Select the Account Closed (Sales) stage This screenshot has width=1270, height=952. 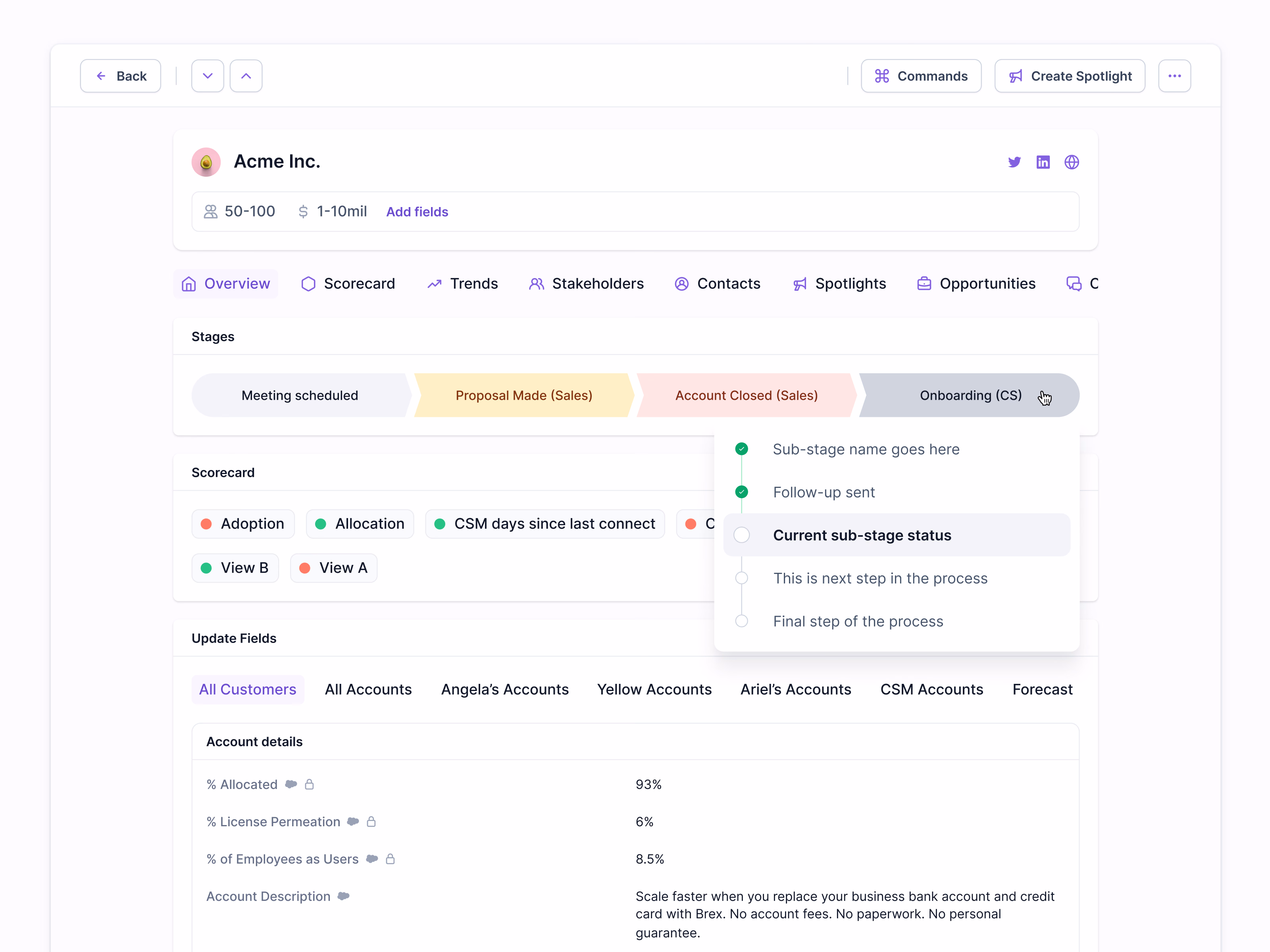point(747,395)
